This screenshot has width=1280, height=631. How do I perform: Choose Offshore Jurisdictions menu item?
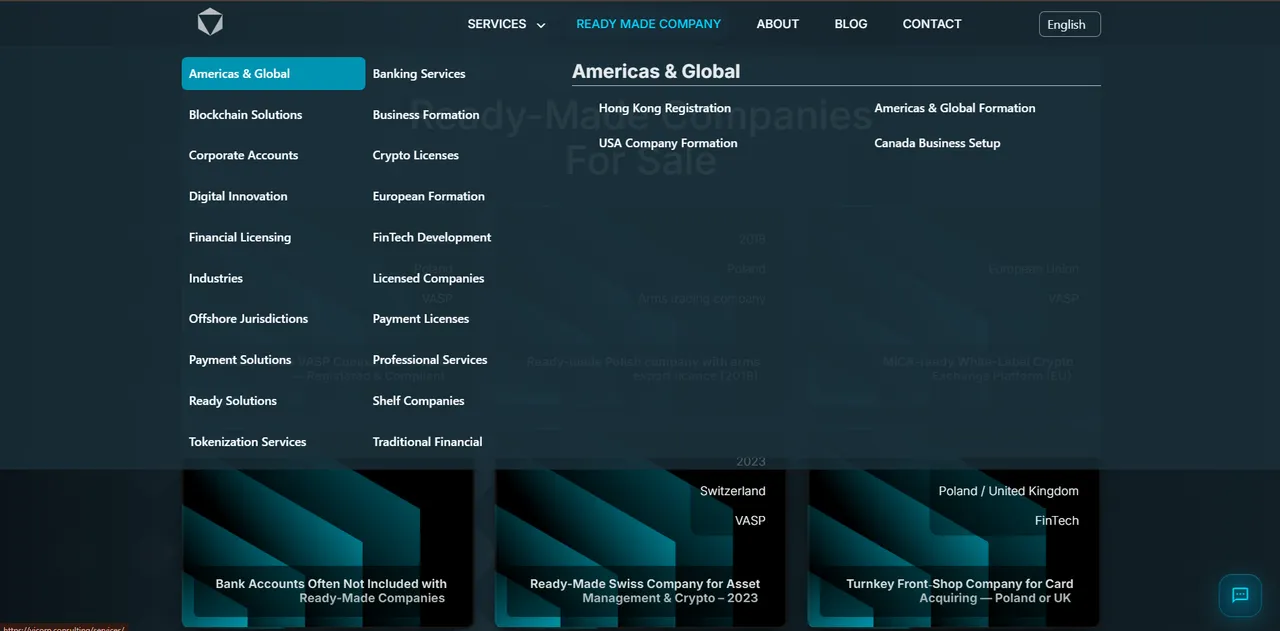tap(249, 319)
